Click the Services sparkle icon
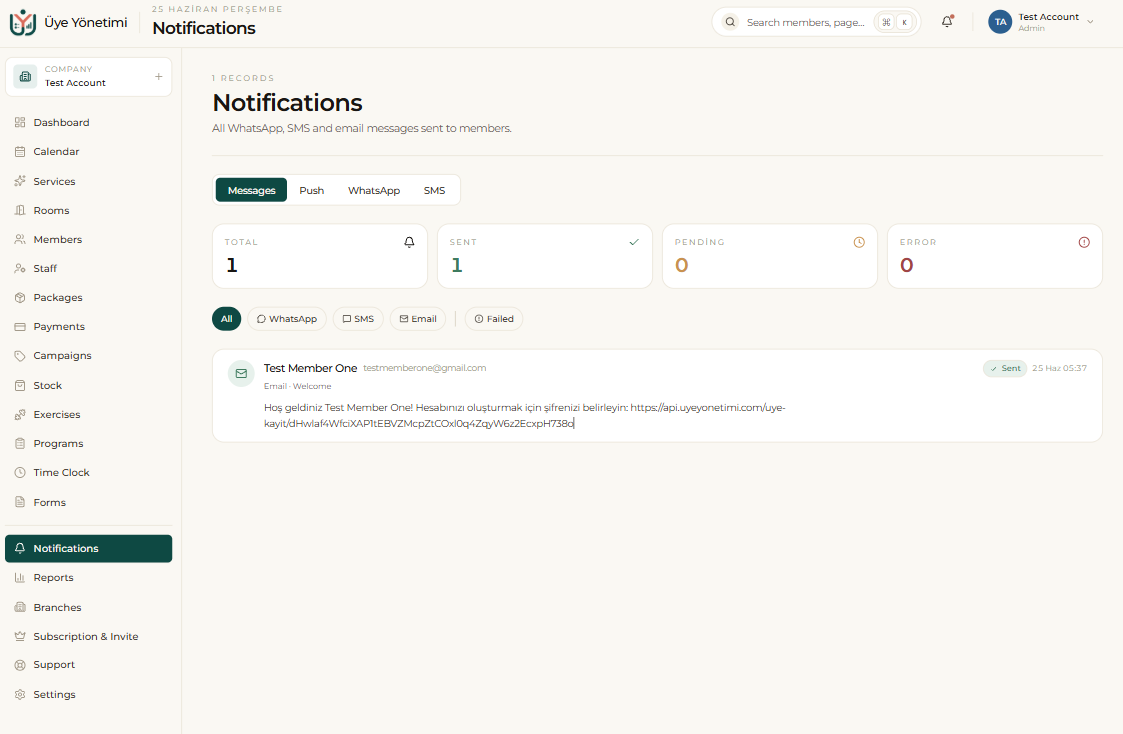This screenshot has width=1123, height=734. [20, 181]
